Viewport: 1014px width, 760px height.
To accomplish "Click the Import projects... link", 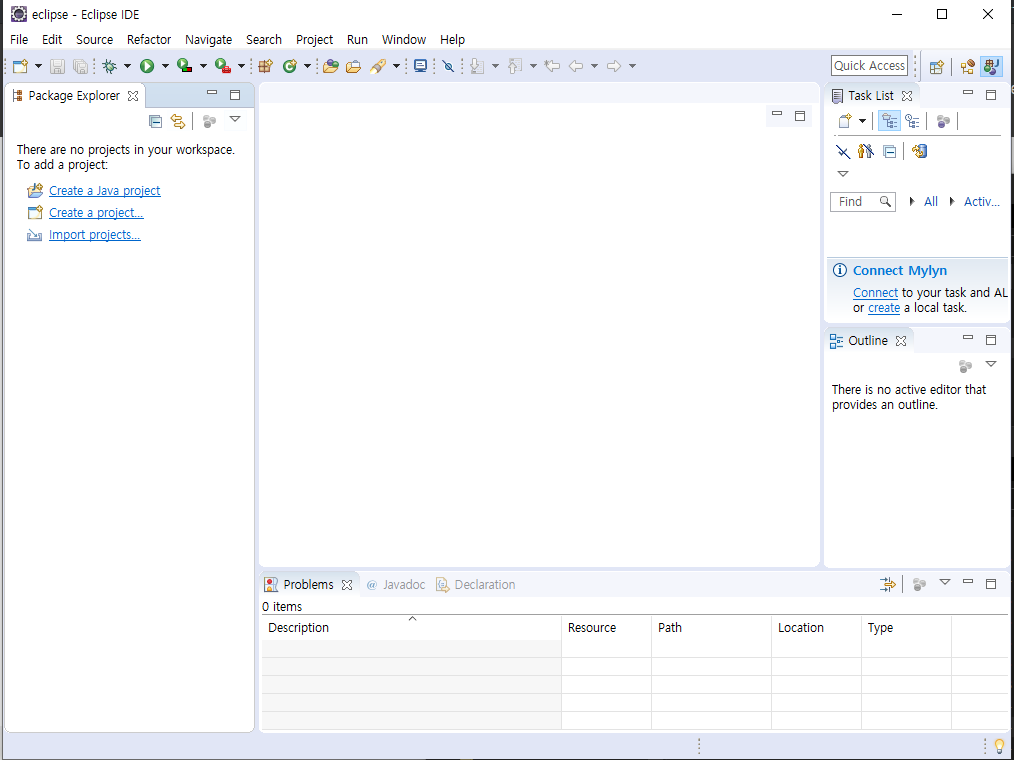I will tap(94, 235).
